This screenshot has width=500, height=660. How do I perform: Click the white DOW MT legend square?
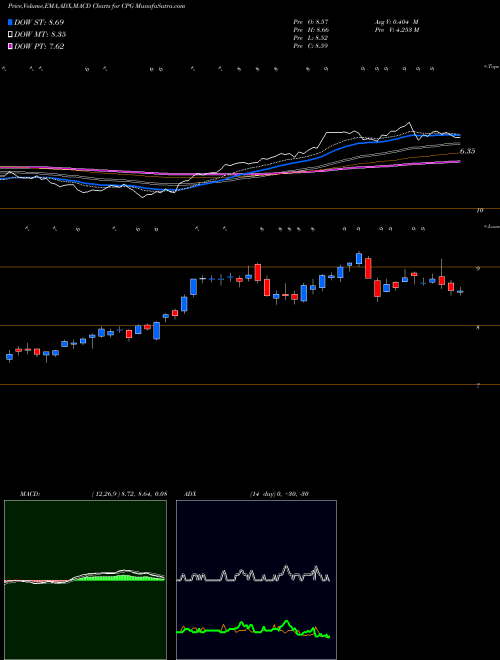[x=11, y=35]
